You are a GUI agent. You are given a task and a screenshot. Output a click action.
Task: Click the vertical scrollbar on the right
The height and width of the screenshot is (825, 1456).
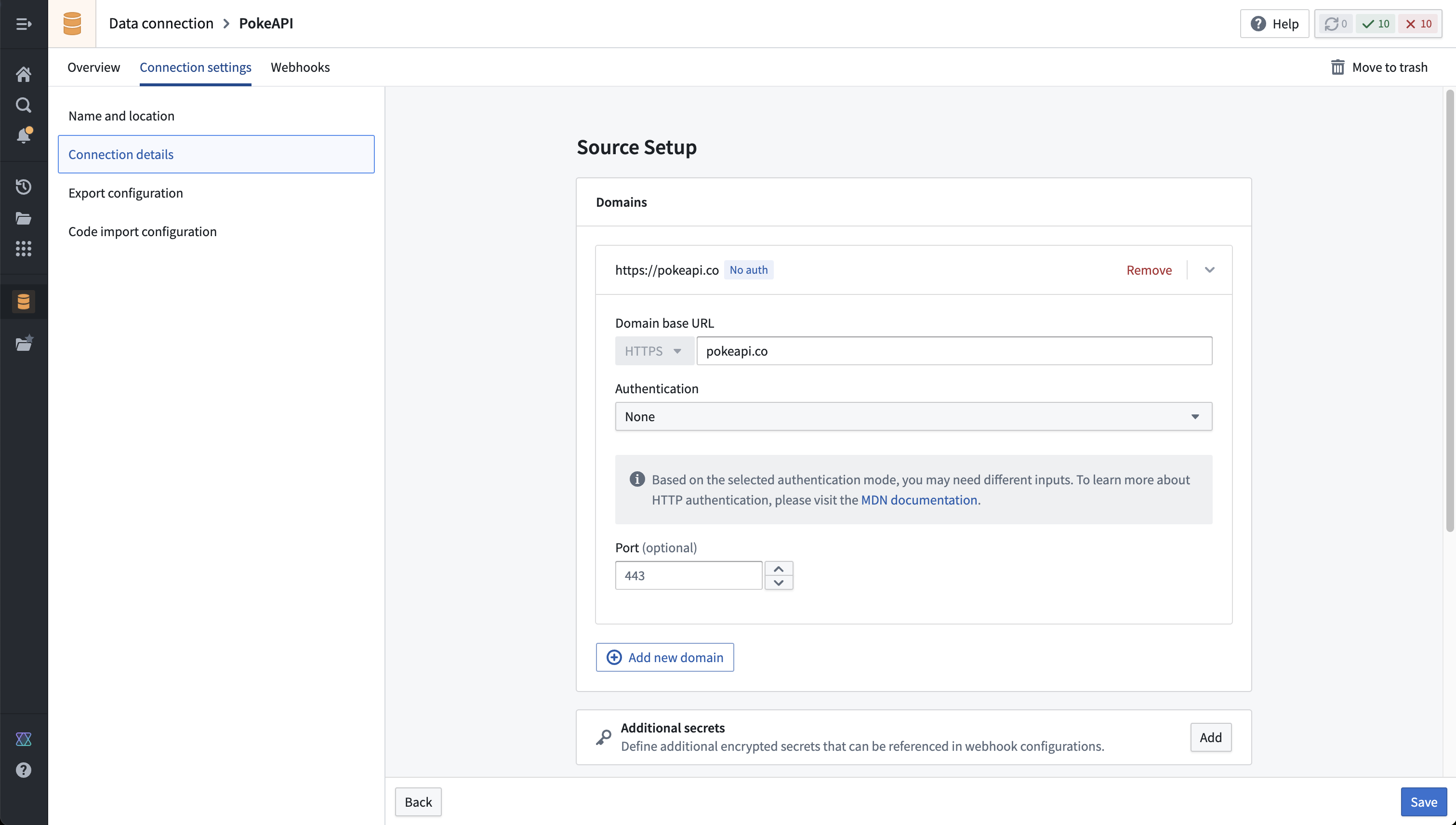[x=1450, y=310]
